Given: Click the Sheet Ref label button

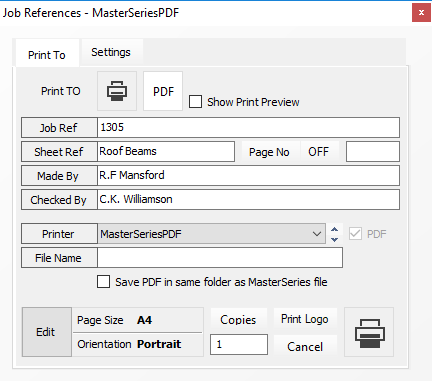Looking at the screenshot, I should point(59,152).
